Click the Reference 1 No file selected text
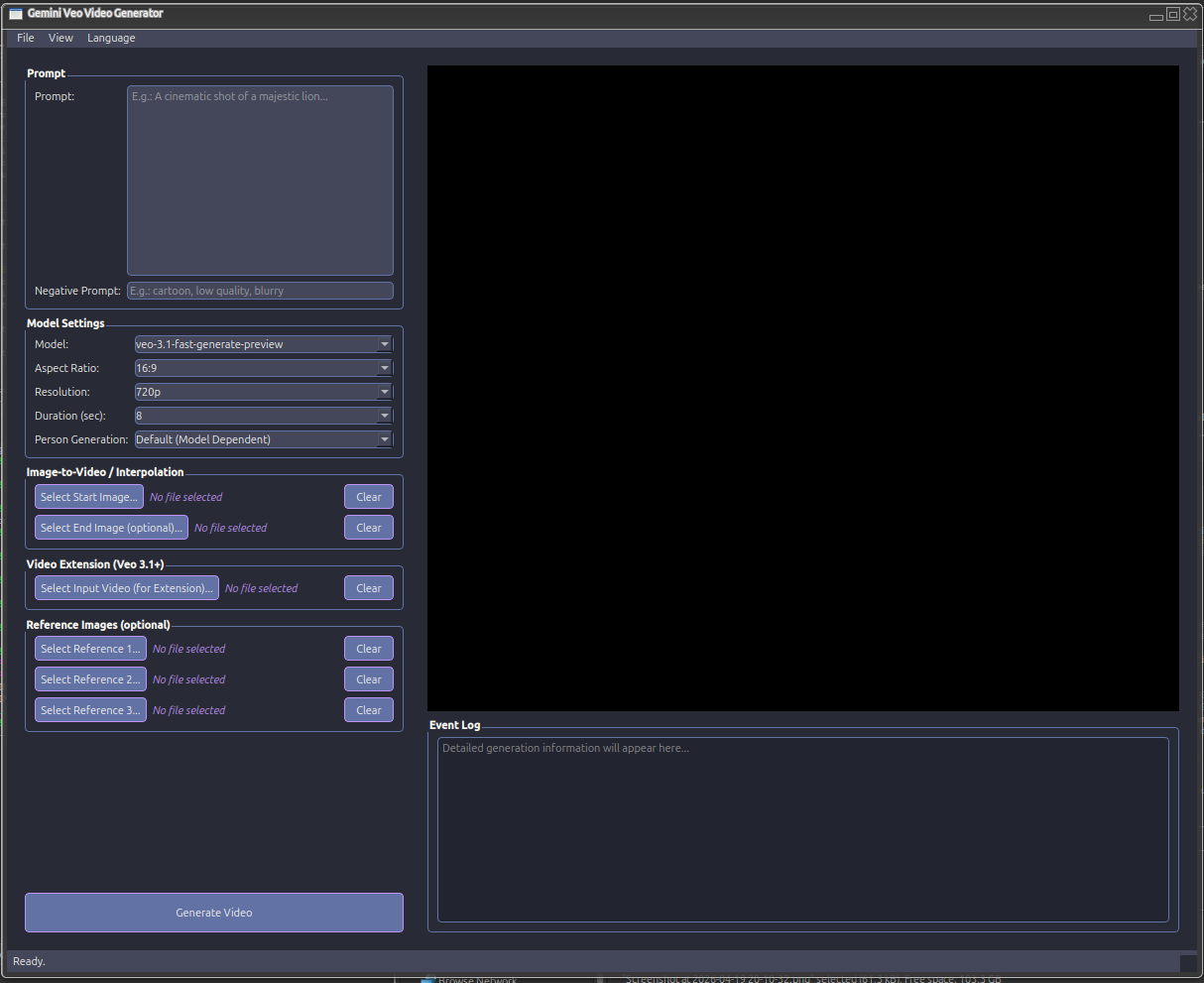1204x983 pixels. pos(188,649)
